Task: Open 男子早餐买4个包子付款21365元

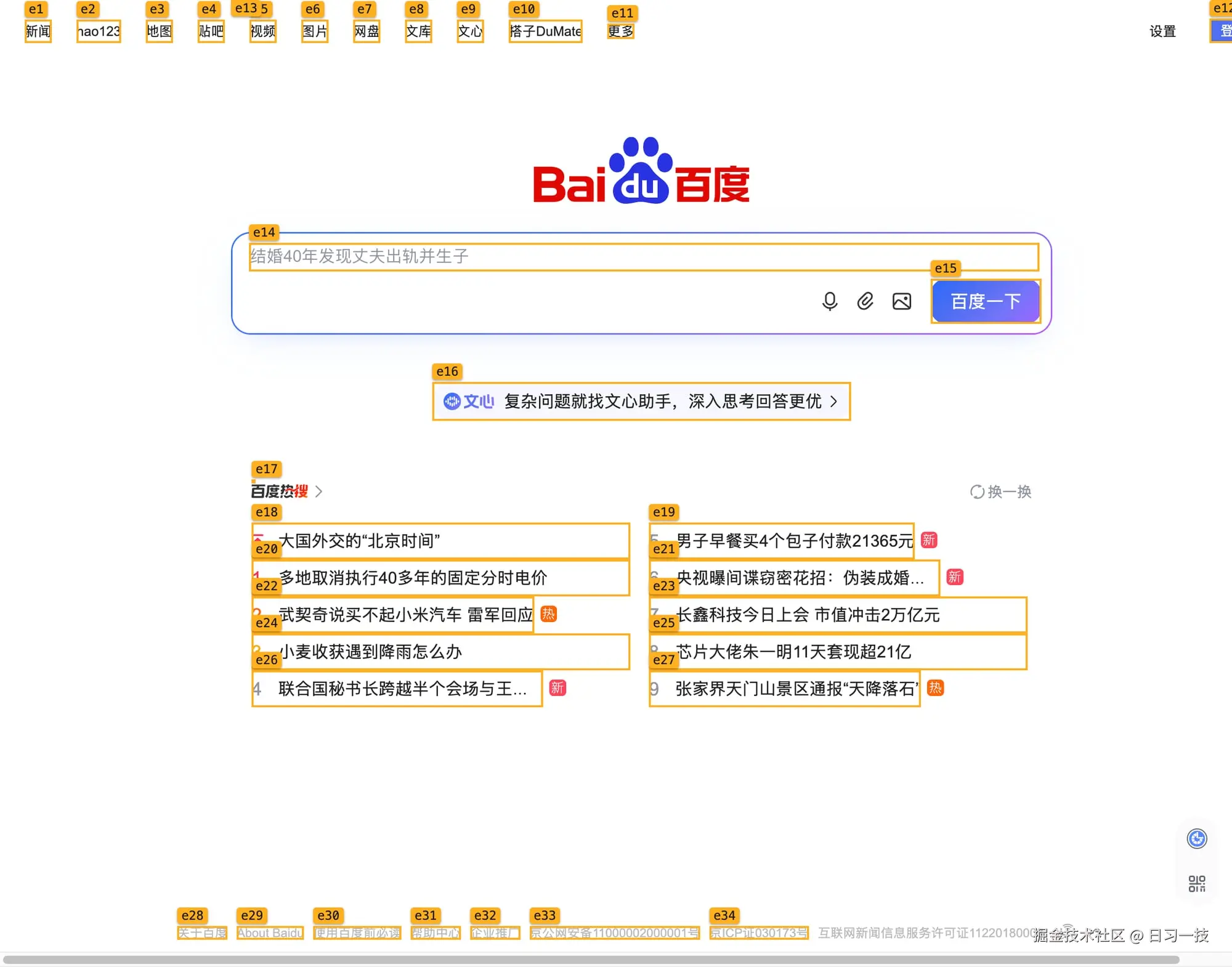Action: pos(782,541)
